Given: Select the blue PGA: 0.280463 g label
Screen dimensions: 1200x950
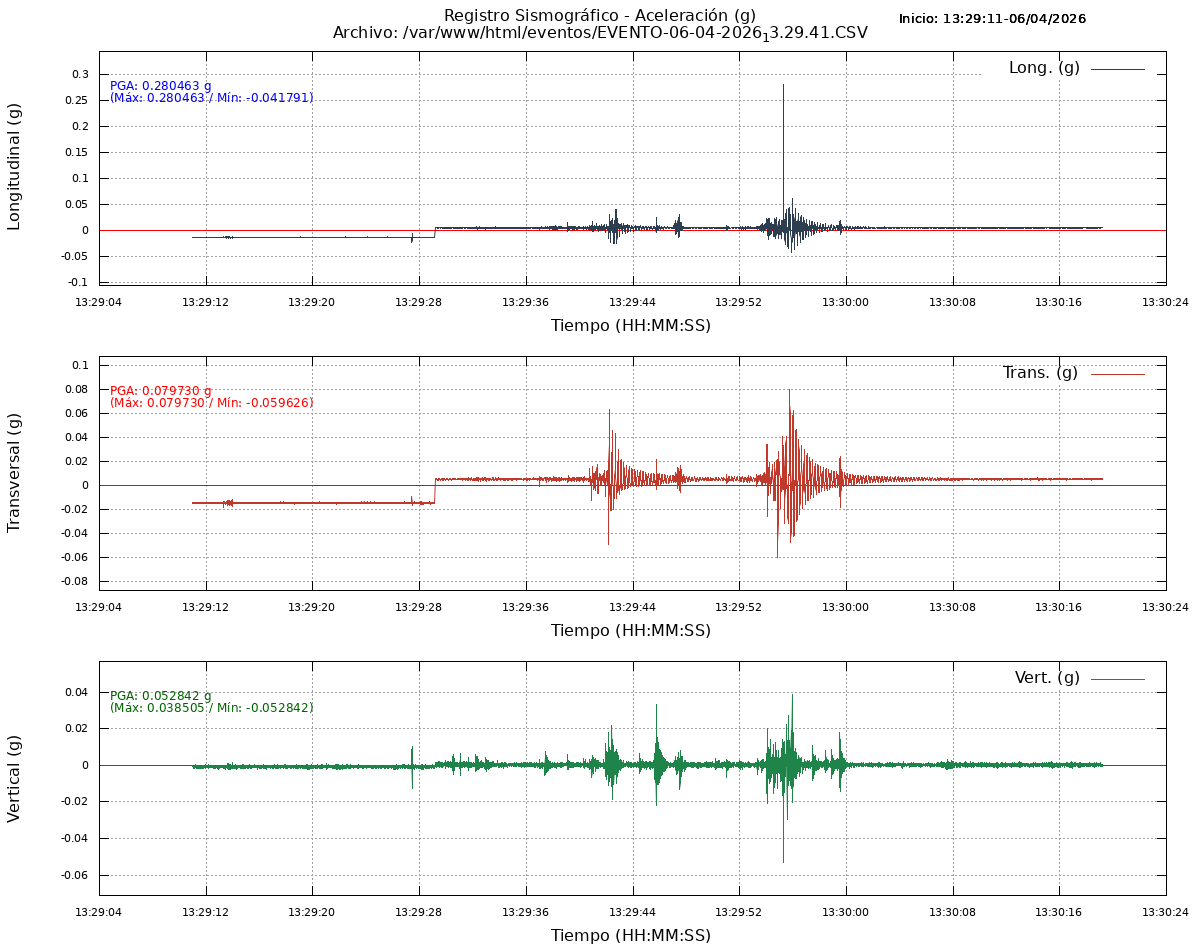Looking at the screenshot, I should (161, 86).
